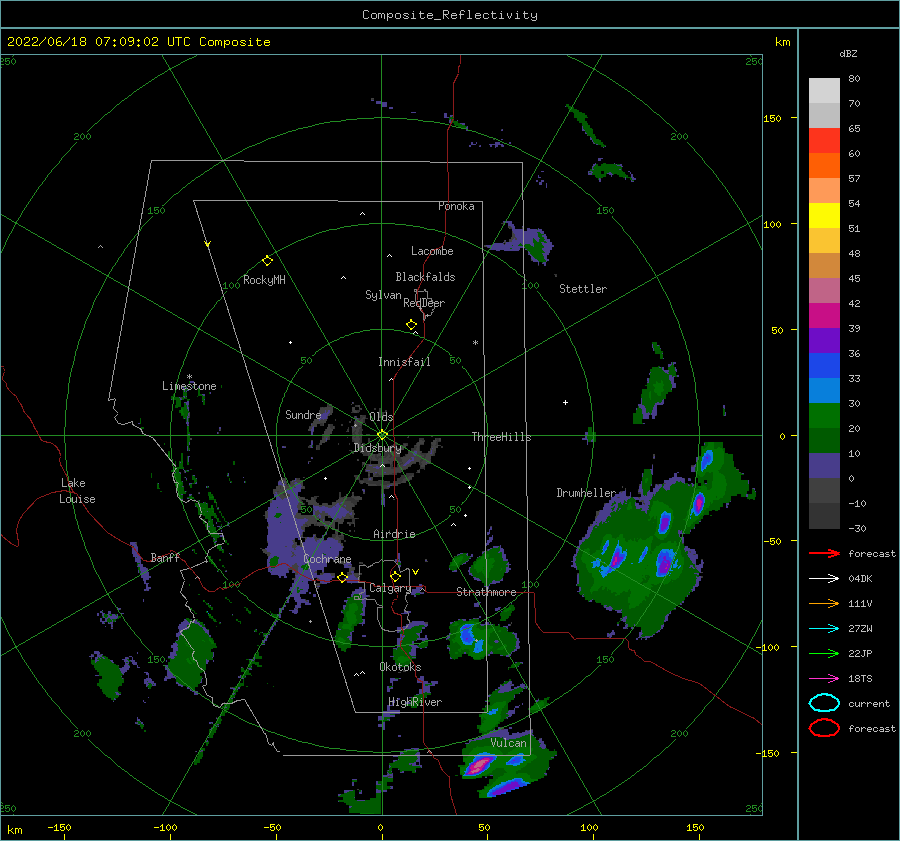Click the Limestone label
900x841 pixels.
tap(189, 386)
